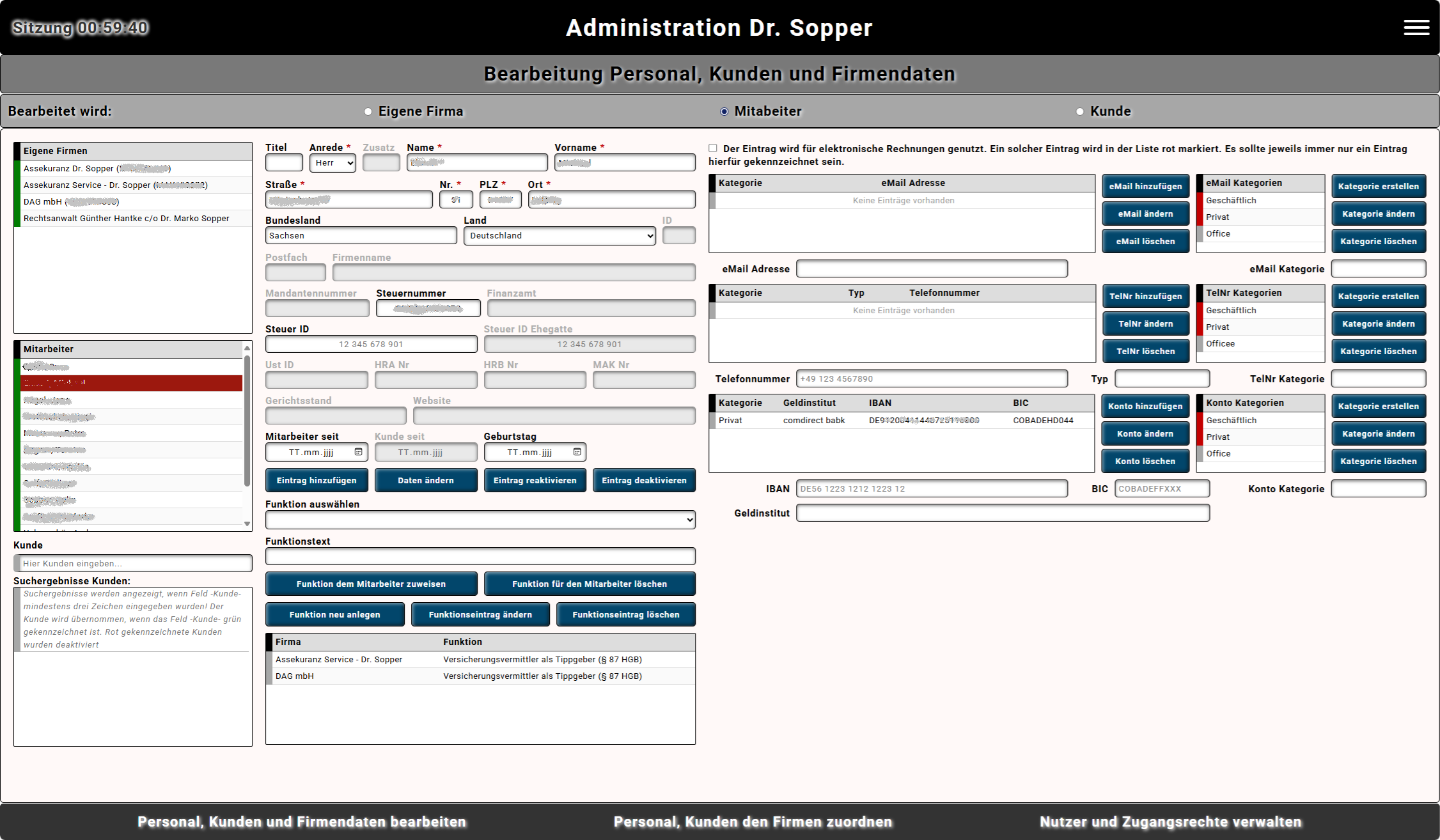Open Nutzer und Zugangsrechte verwalten tab
Image resolution: width=1440 pixels, height=840 pixels.
click(x=1170, y=821)
